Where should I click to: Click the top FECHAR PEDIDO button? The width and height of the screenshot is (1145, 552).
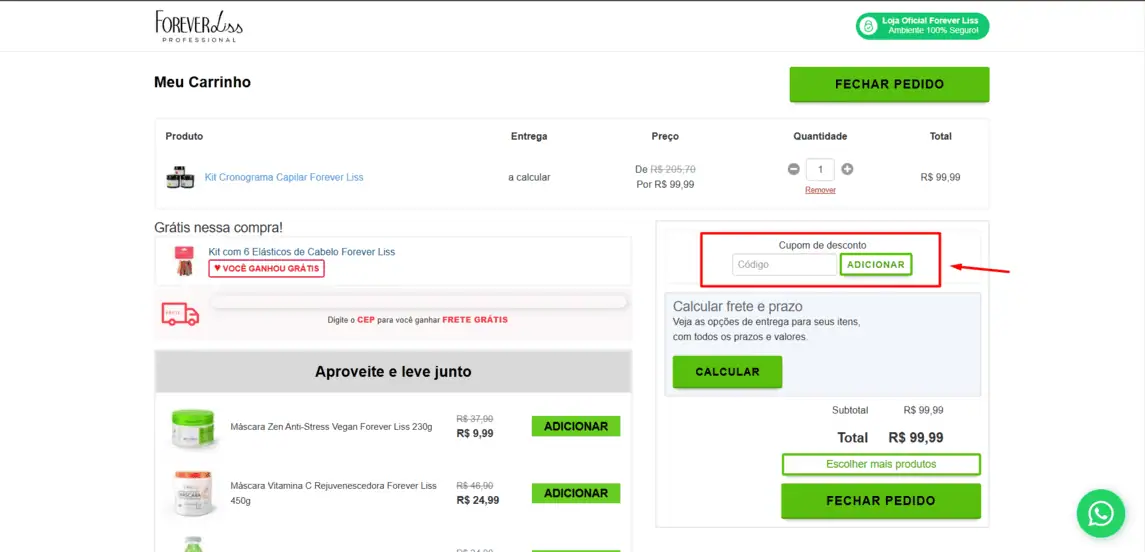(889, 85)
